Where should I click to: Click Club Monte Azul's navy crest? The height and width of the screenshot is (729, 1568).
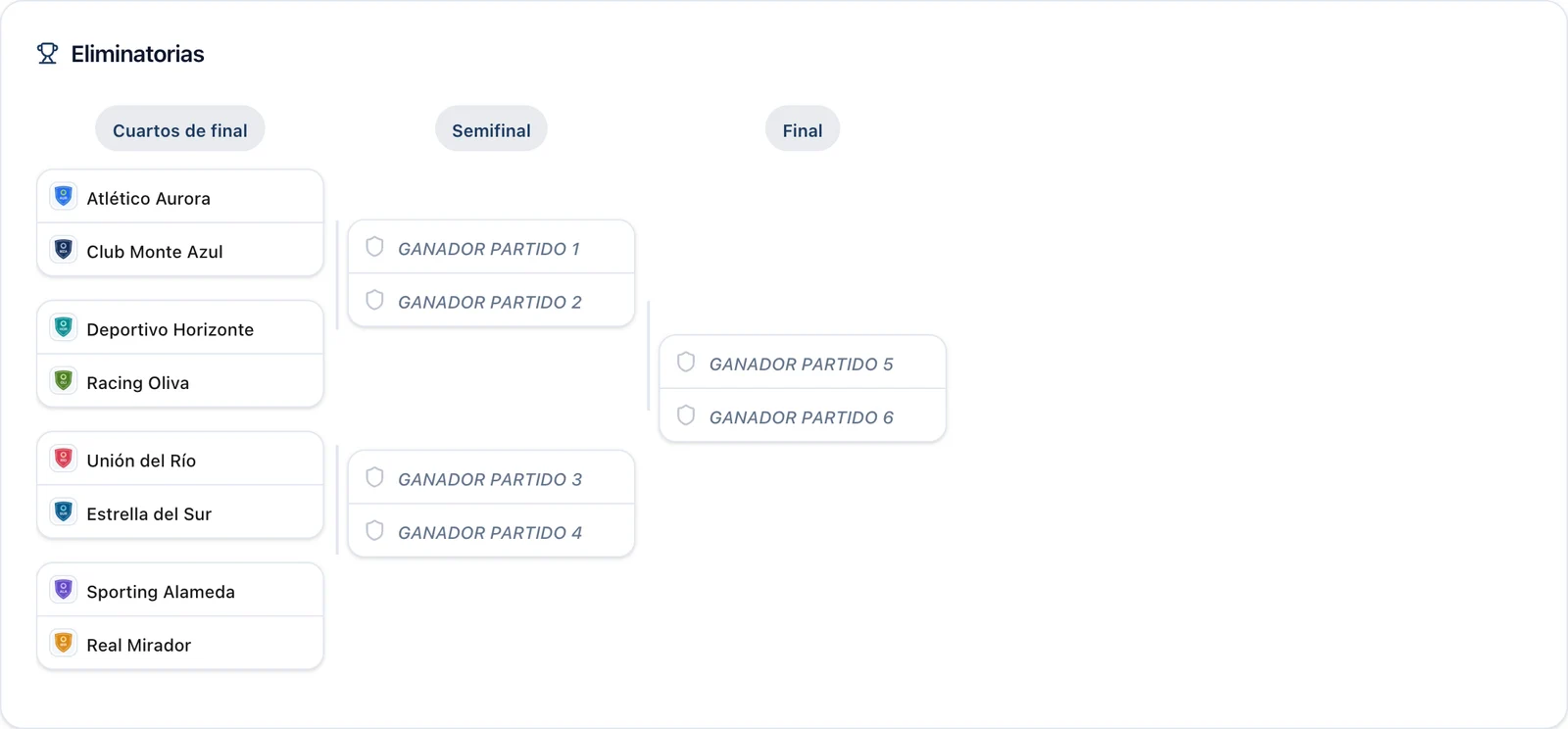[64, 249]
